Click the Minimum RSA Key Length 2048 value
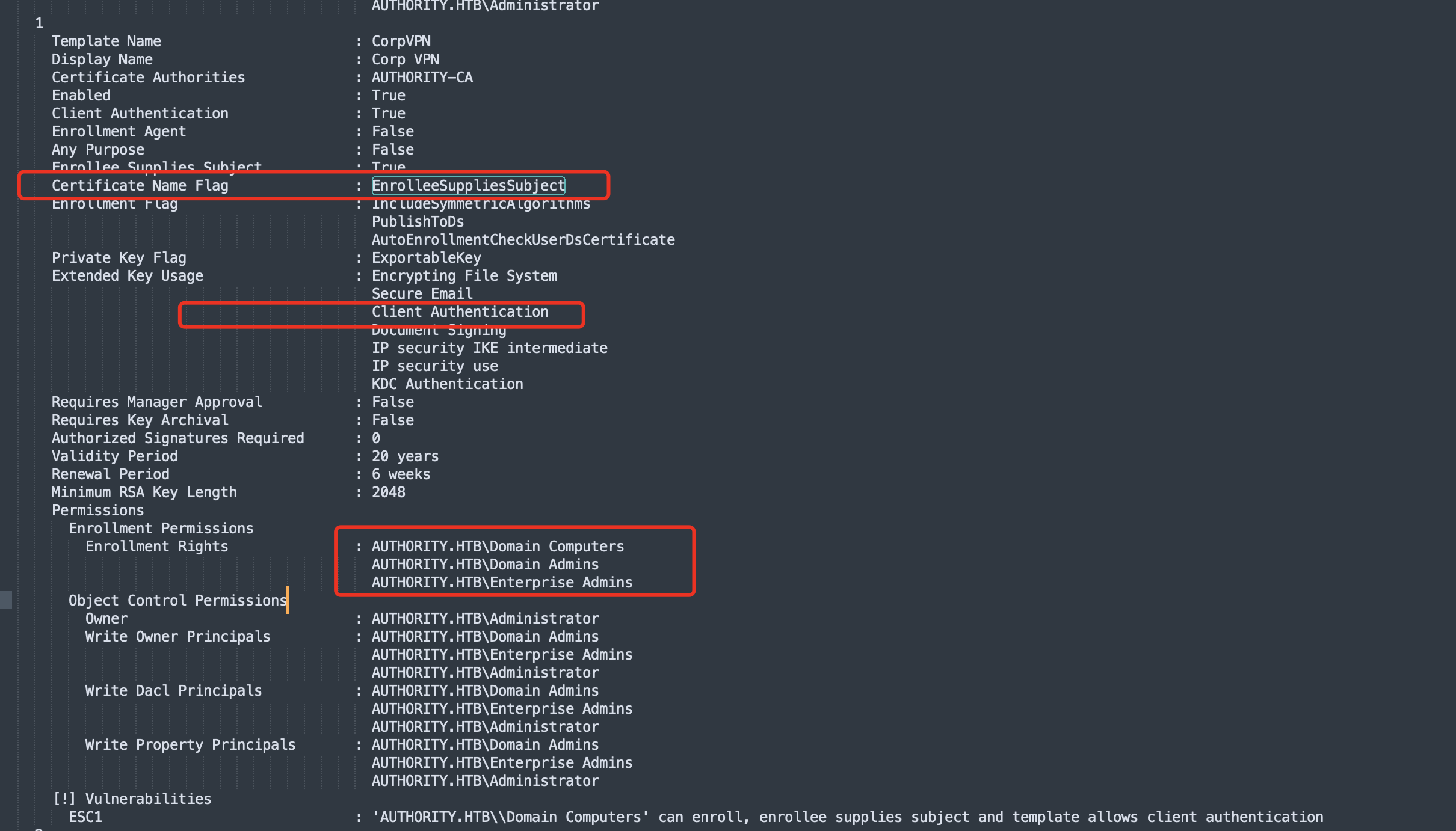This screenshot has width=1456, height=831. [388, 492]
